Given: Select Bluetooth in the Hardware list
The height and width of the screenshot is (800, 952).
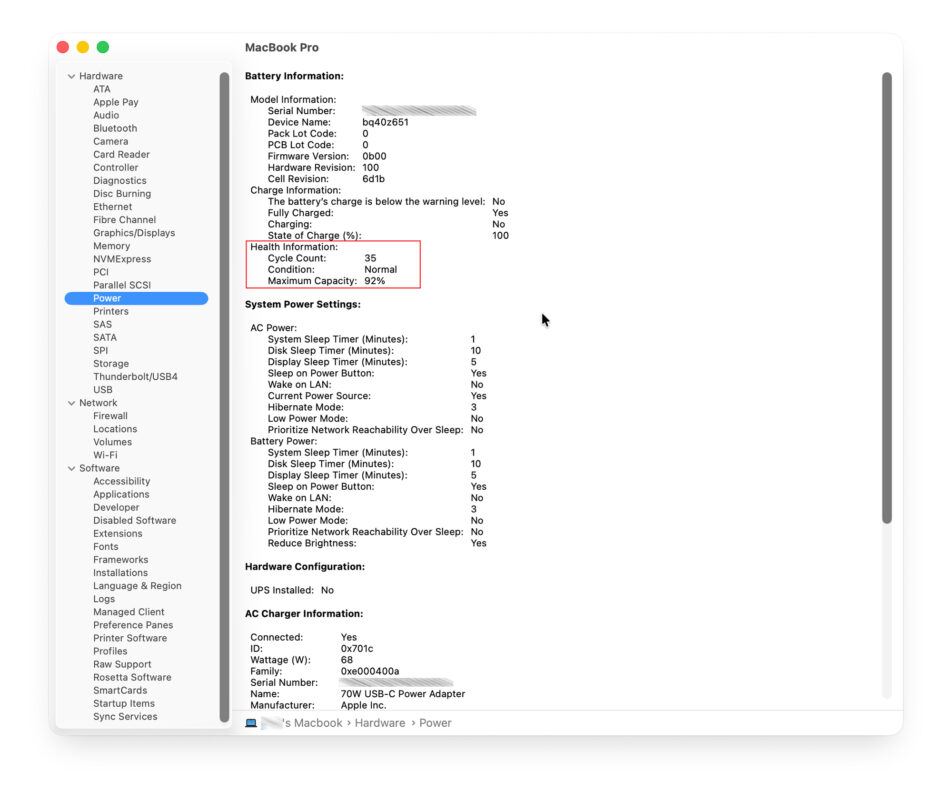Looking at the screenshot, I should click(x=115, y=128).
